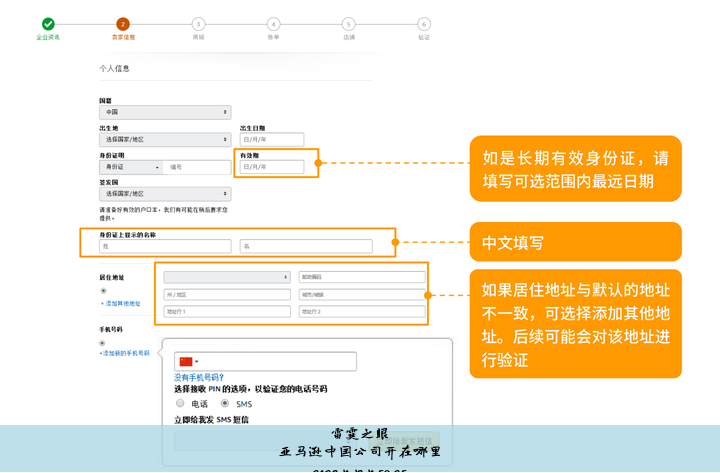Click the 选择接收 PIN 的选项 instruction text
The width and height of the screenshot is (720, 473).
pos(250,389)
